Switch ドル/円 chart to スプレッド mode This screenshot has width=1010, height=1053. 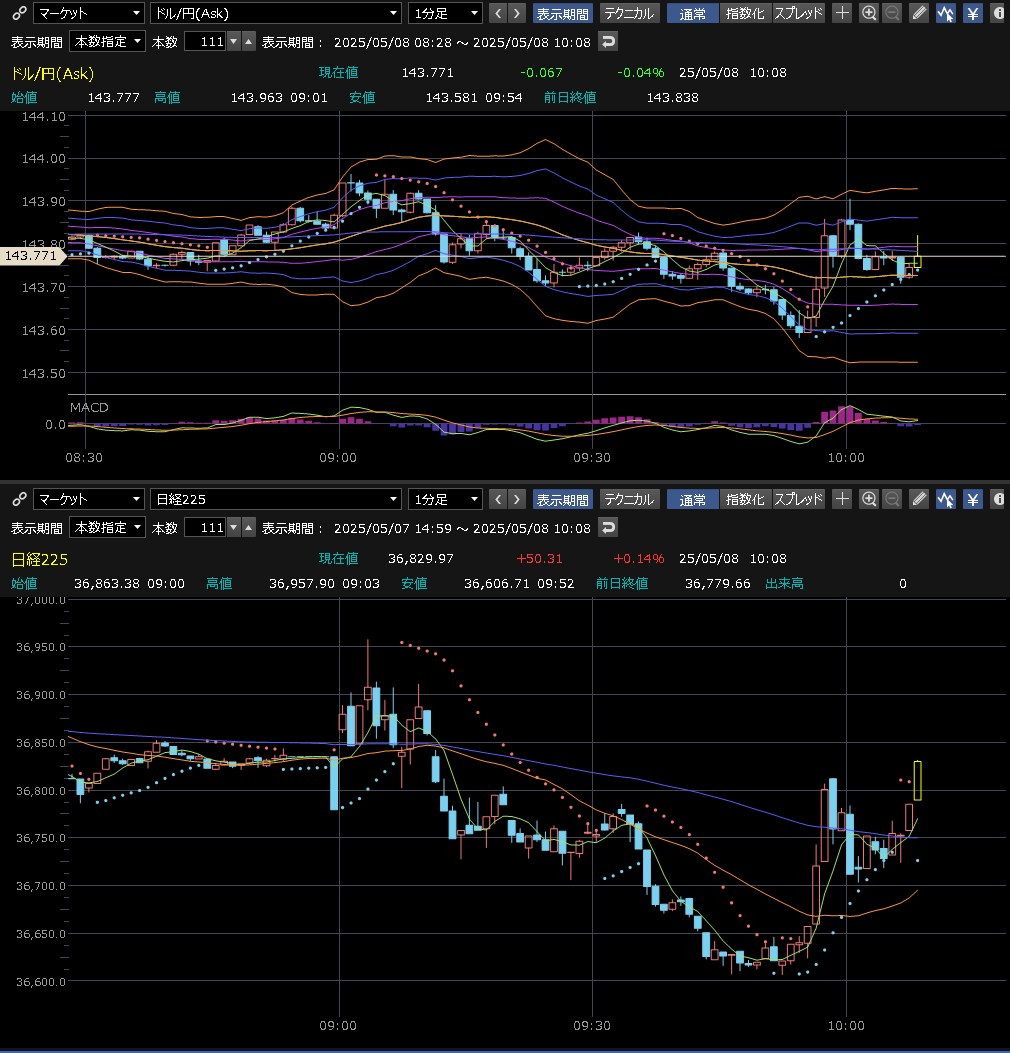click(798, 13)
